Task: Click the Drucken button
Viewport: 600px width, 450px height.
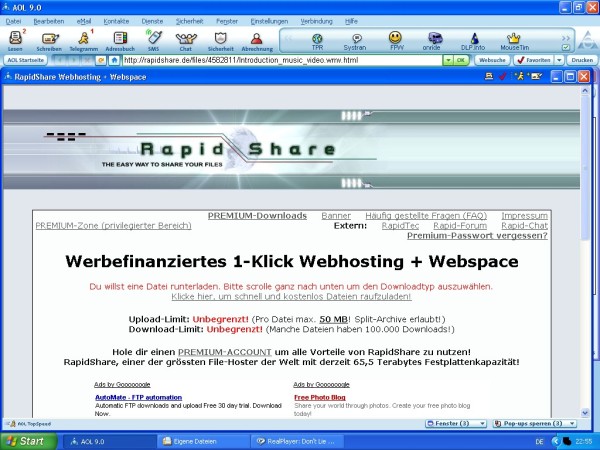Action: click(x=582, y=60)
